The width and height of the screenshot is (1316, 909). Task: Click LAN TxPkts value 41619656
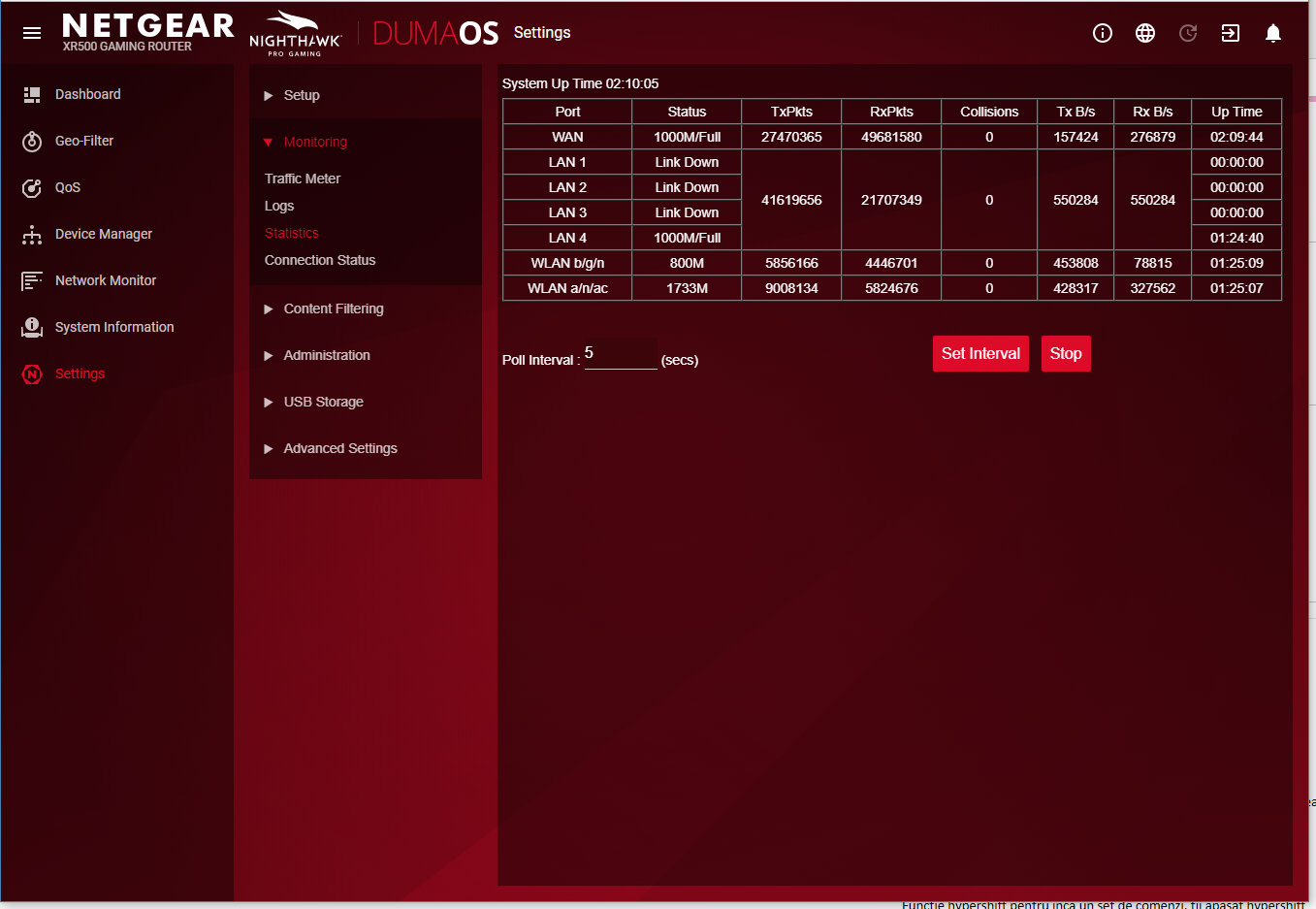click(791, 200)
